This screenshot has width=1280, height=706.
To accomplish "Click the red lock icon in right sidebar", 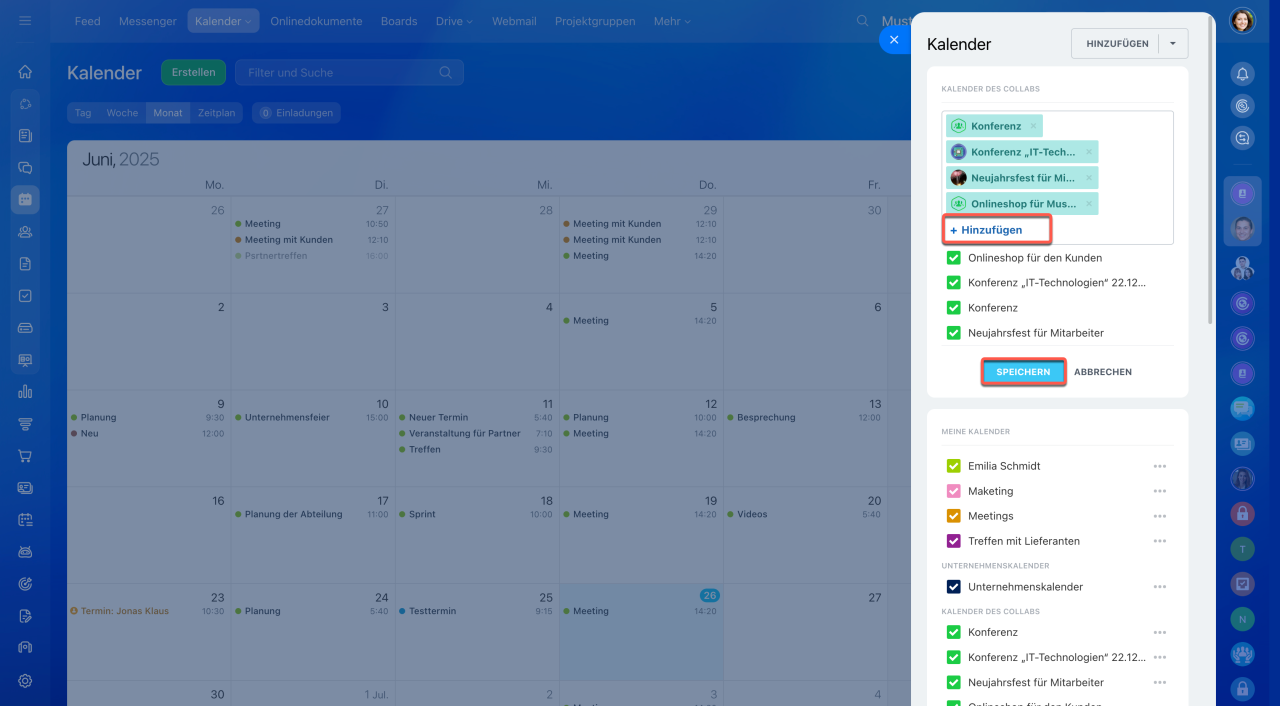I will (x=1242, y=513).
